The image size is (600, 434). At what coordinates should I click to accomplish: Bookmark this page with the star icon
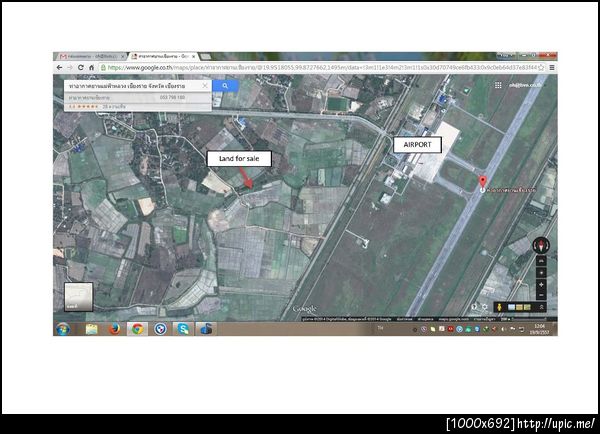(541, 67)
